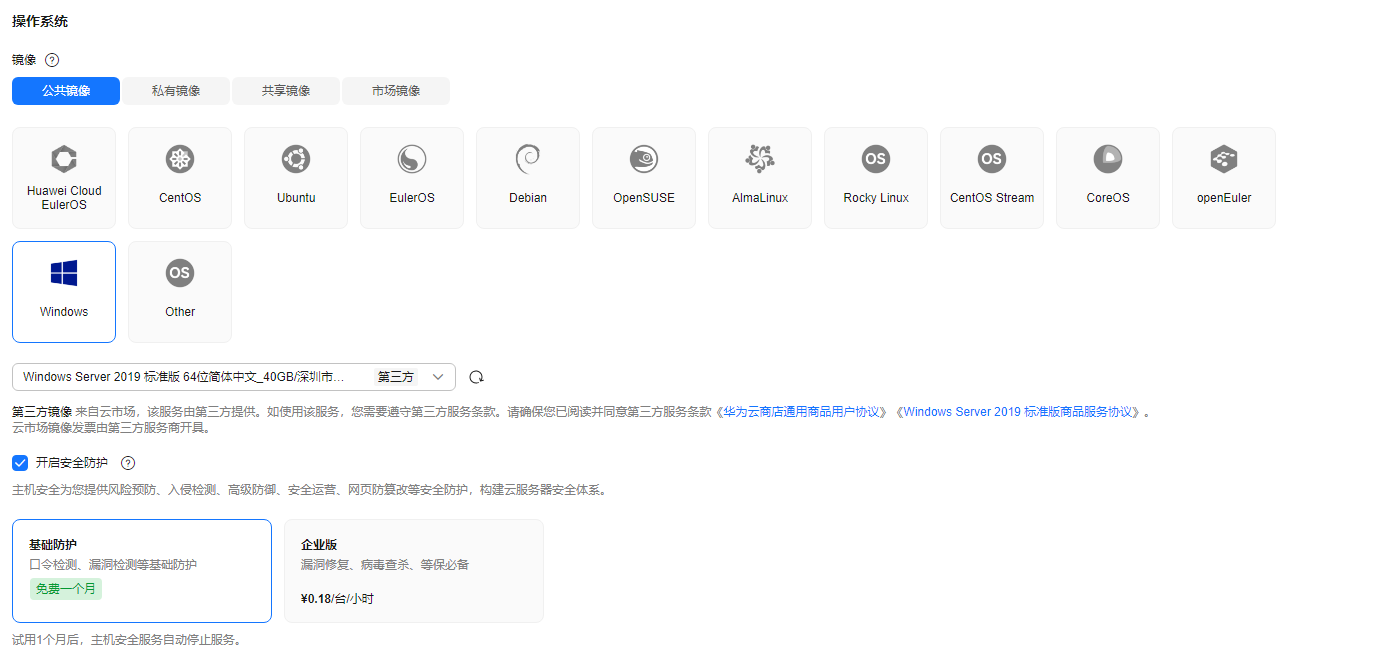Uncheck the 开启安全防护 checkbox
Viewport: 1384px width, 664px height.
click(x=20, y=463)
